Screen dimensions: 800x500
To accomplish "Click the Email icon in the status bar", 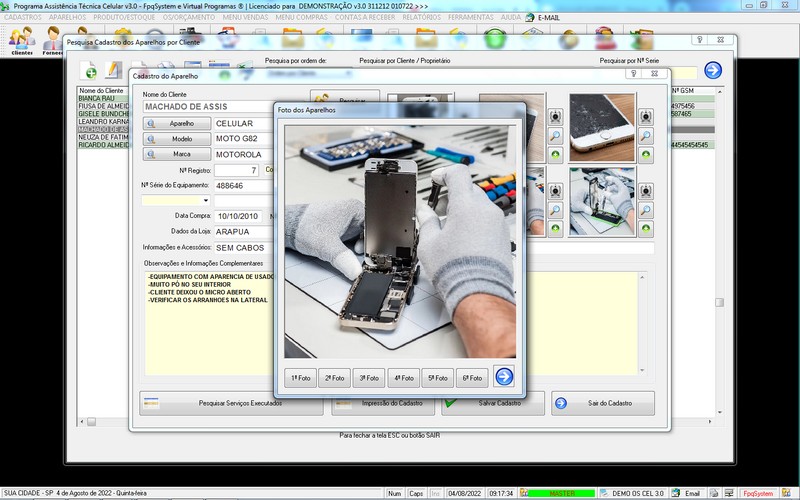I will tap(685, 493).
